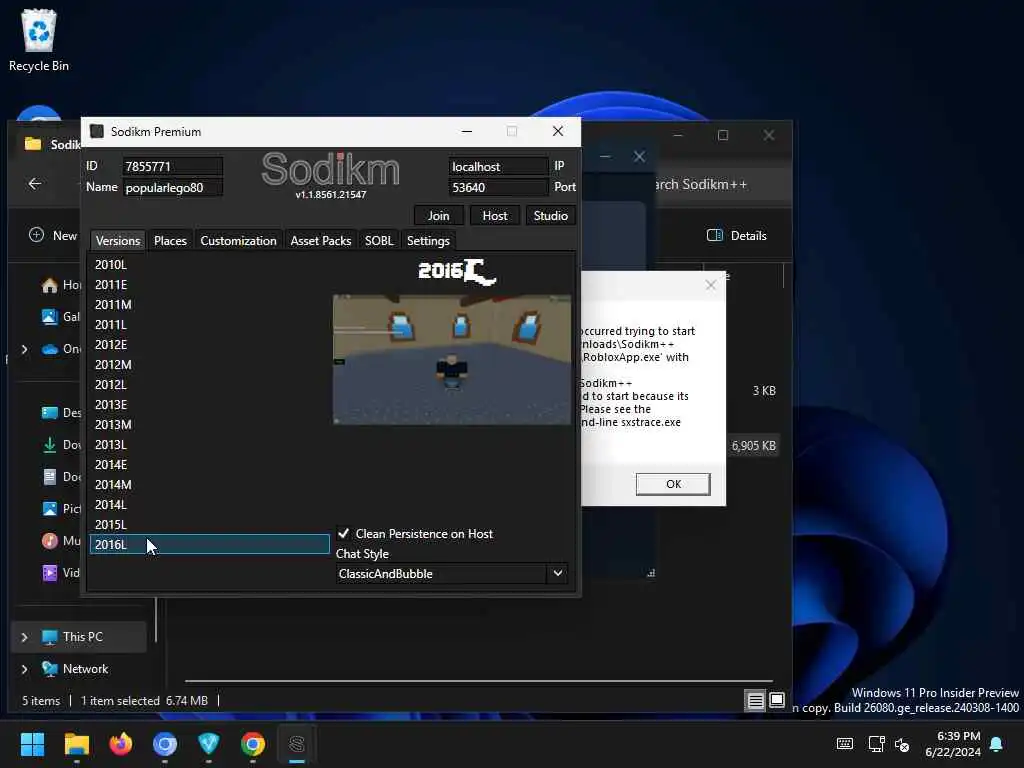Open the blue shield app in taskbar
Screen dimensions: 1024x768
pyautogui.click(x=208, y=744)
